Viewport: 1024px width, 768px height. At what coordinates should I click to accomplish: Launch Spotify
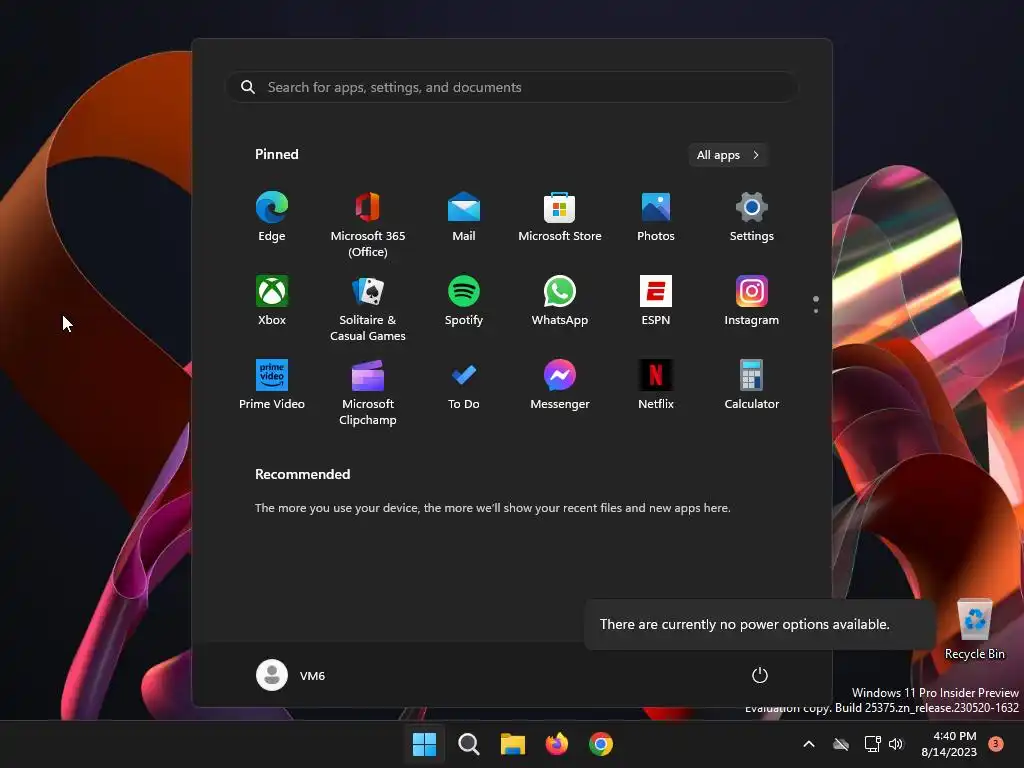tap(464, 301)
